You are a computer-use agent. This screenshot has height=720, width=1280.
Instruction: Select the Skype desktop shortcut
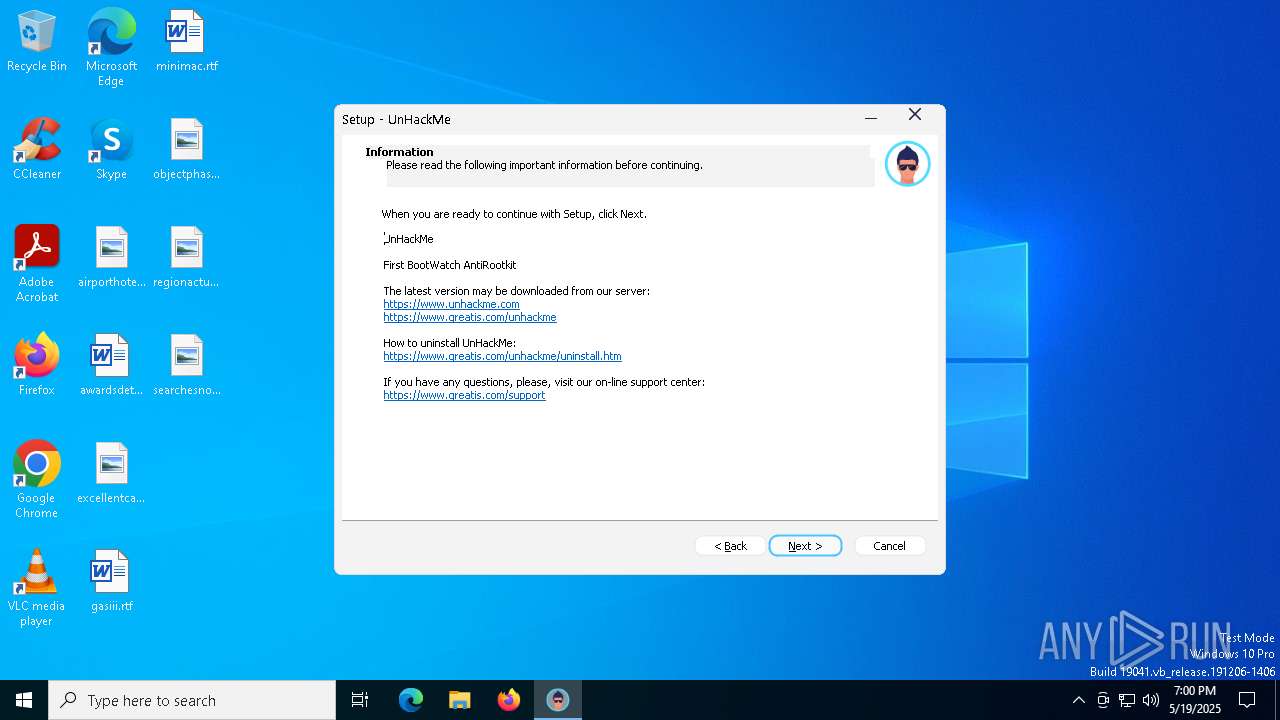coord(111,150)
